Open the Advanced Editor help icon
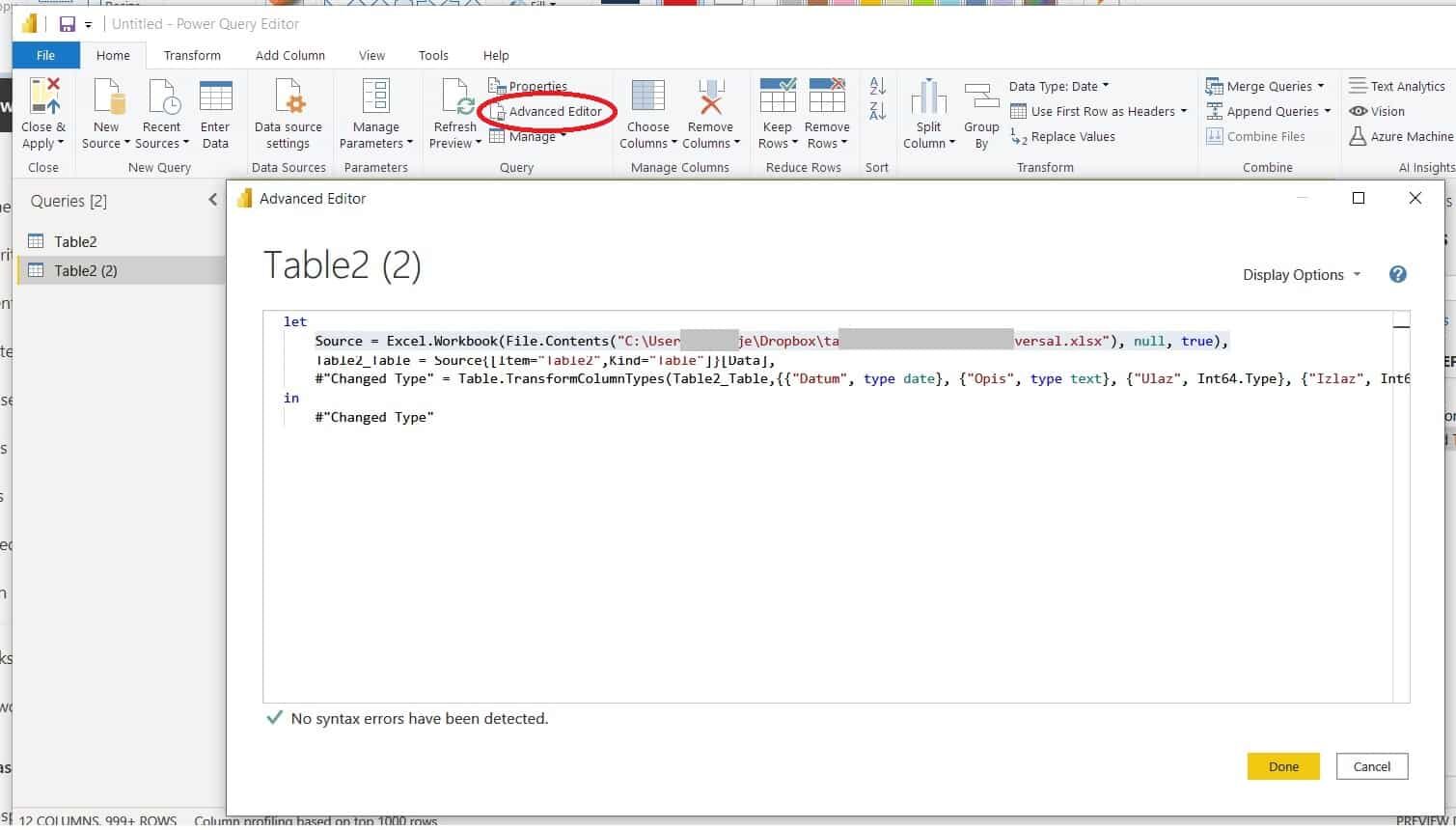This screenshot has height=830, width=1456. (1397, 274)
